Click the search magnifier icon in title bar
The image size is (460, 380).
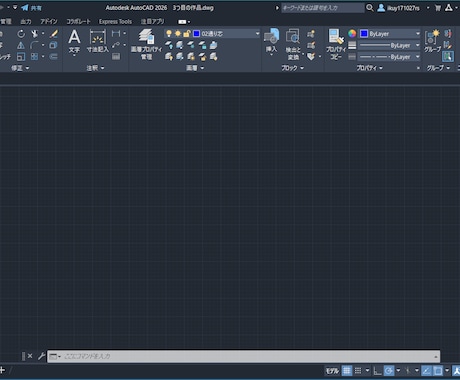(x=369, y=8)
